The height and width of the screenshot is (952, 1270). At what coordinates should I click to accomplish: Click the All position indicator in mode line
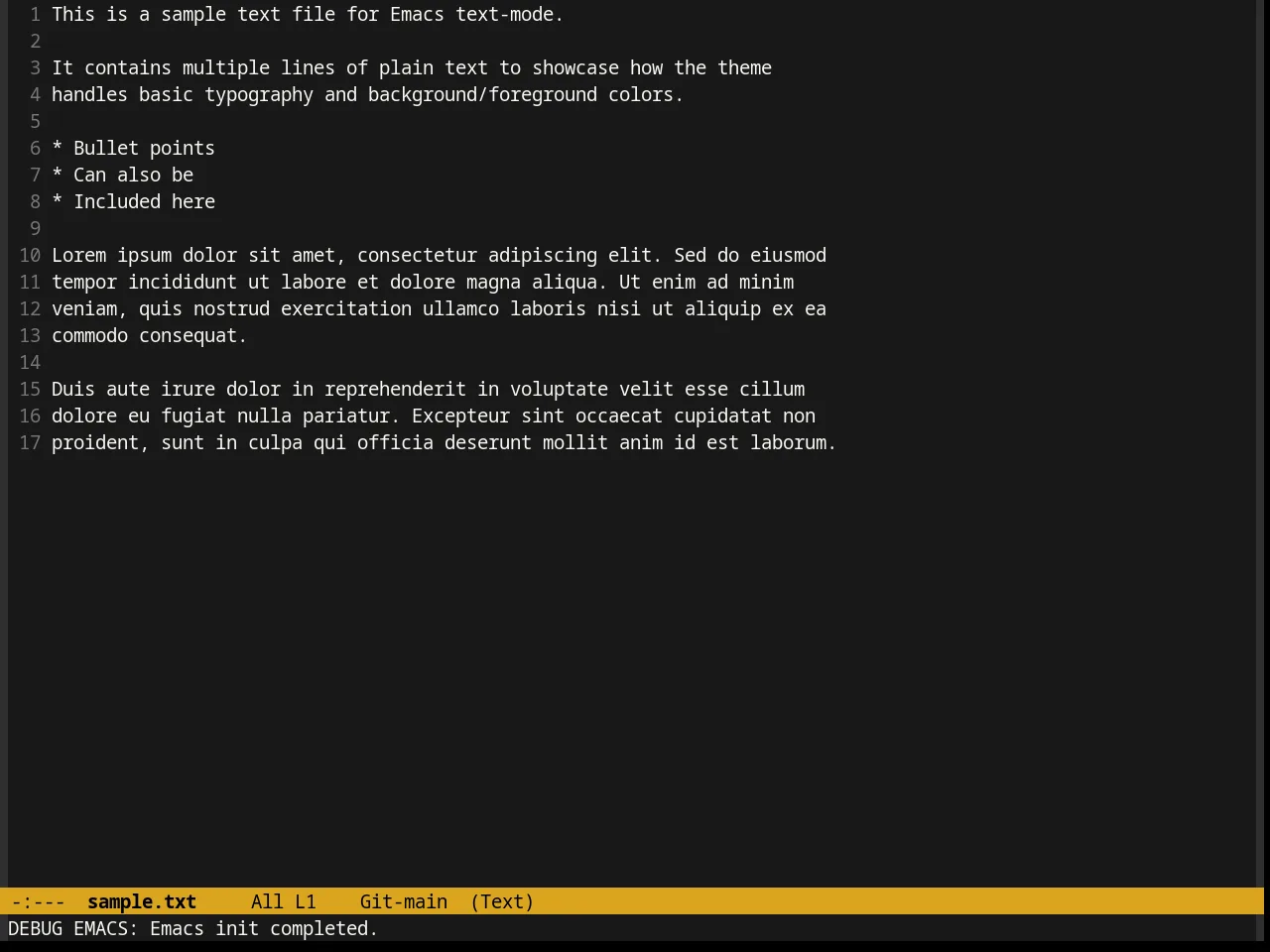point(267,901)
